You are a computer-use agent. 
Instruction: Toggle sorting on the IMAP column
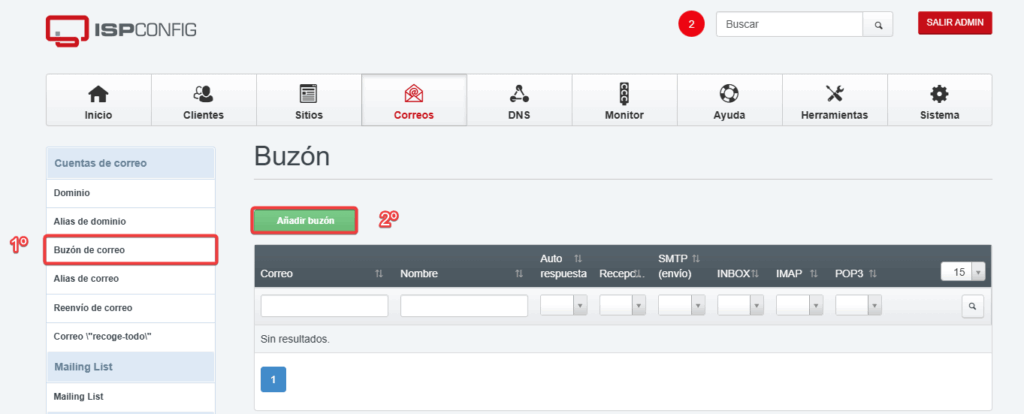click(x=814, y=274)
